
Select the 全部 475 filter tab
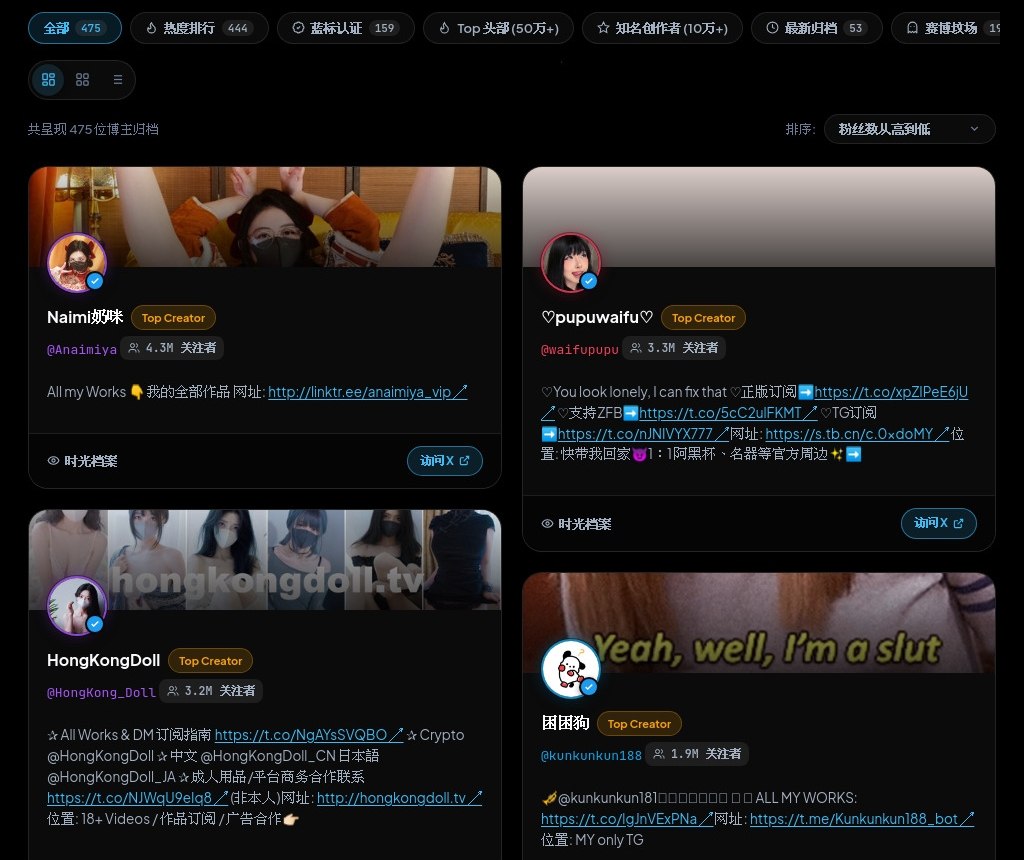[74, 28]
